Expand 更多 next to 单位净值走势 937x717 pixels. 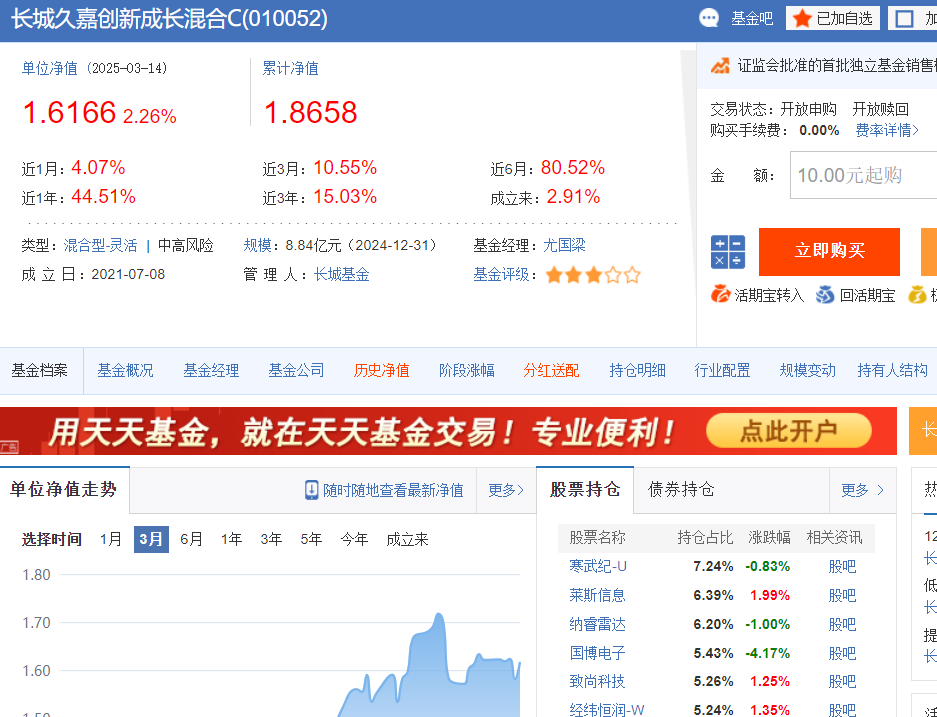[506, 491]
